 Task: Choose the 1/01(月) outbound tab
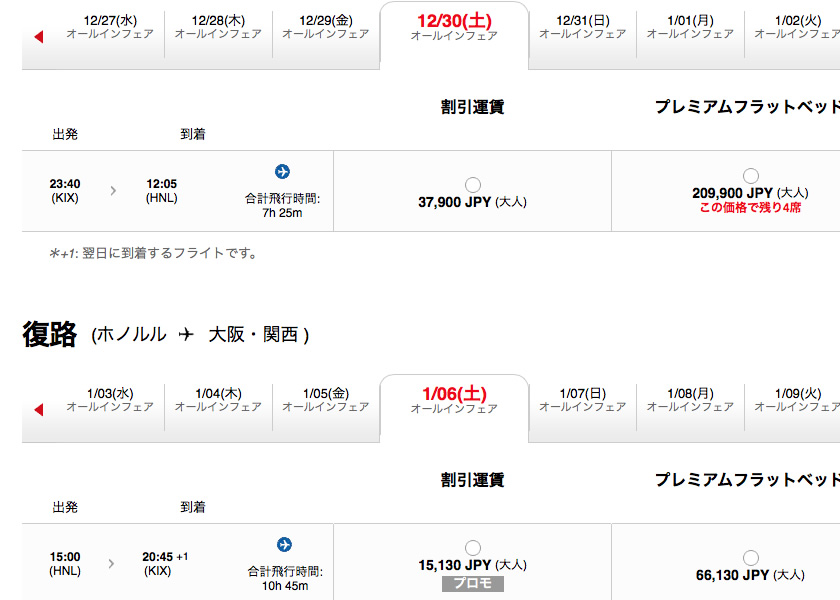tap(691, 27)
